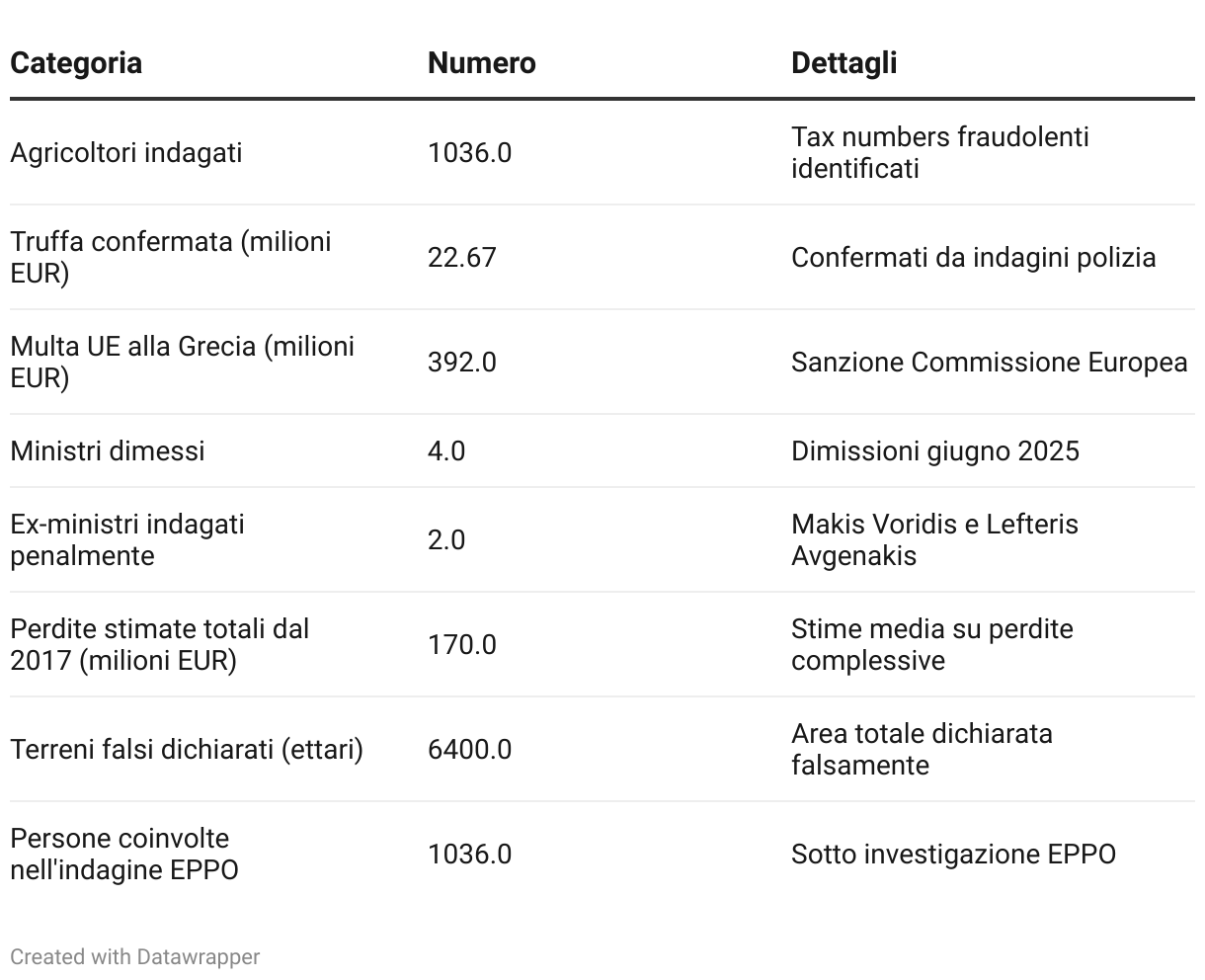1205x980 pixels.
Task: Select the Ministri dimessi row label
Action: pos(108,451)
